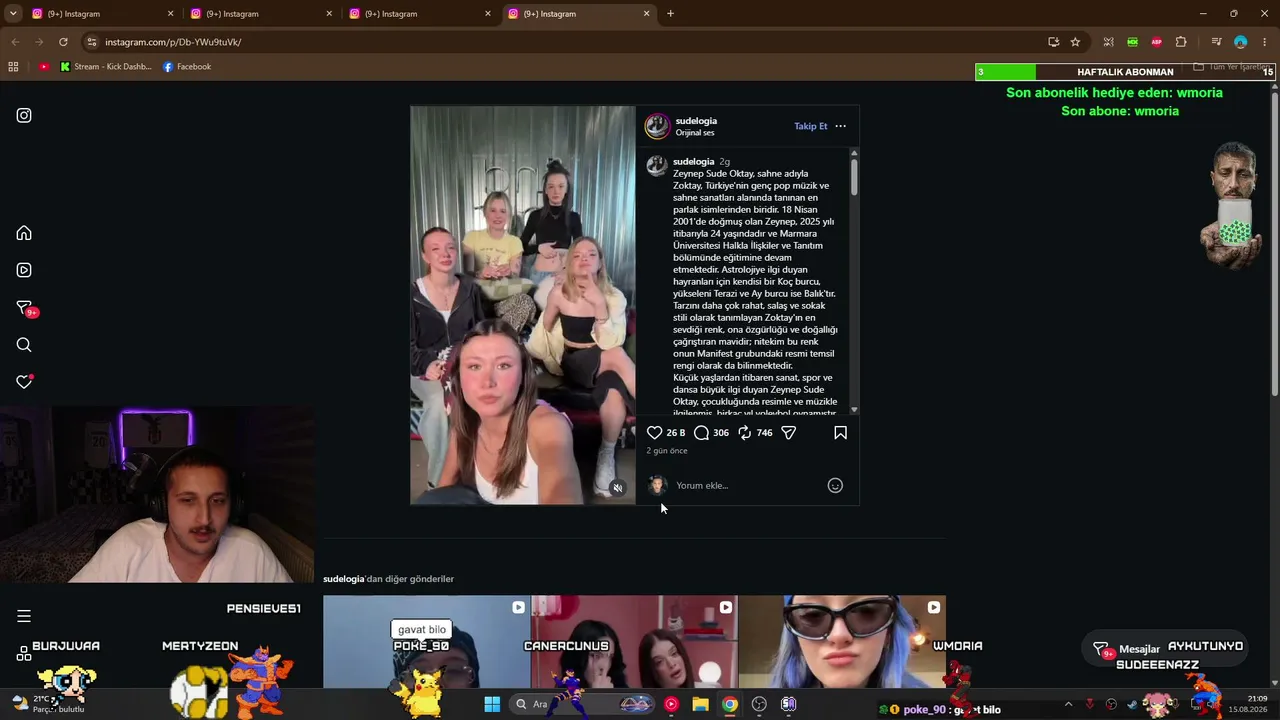Image resolution: width=1280 pixels, height=720 pixels.
Task: Open comments via speech bubble icon
Action: pyautogui.click(x=702, y=433)
